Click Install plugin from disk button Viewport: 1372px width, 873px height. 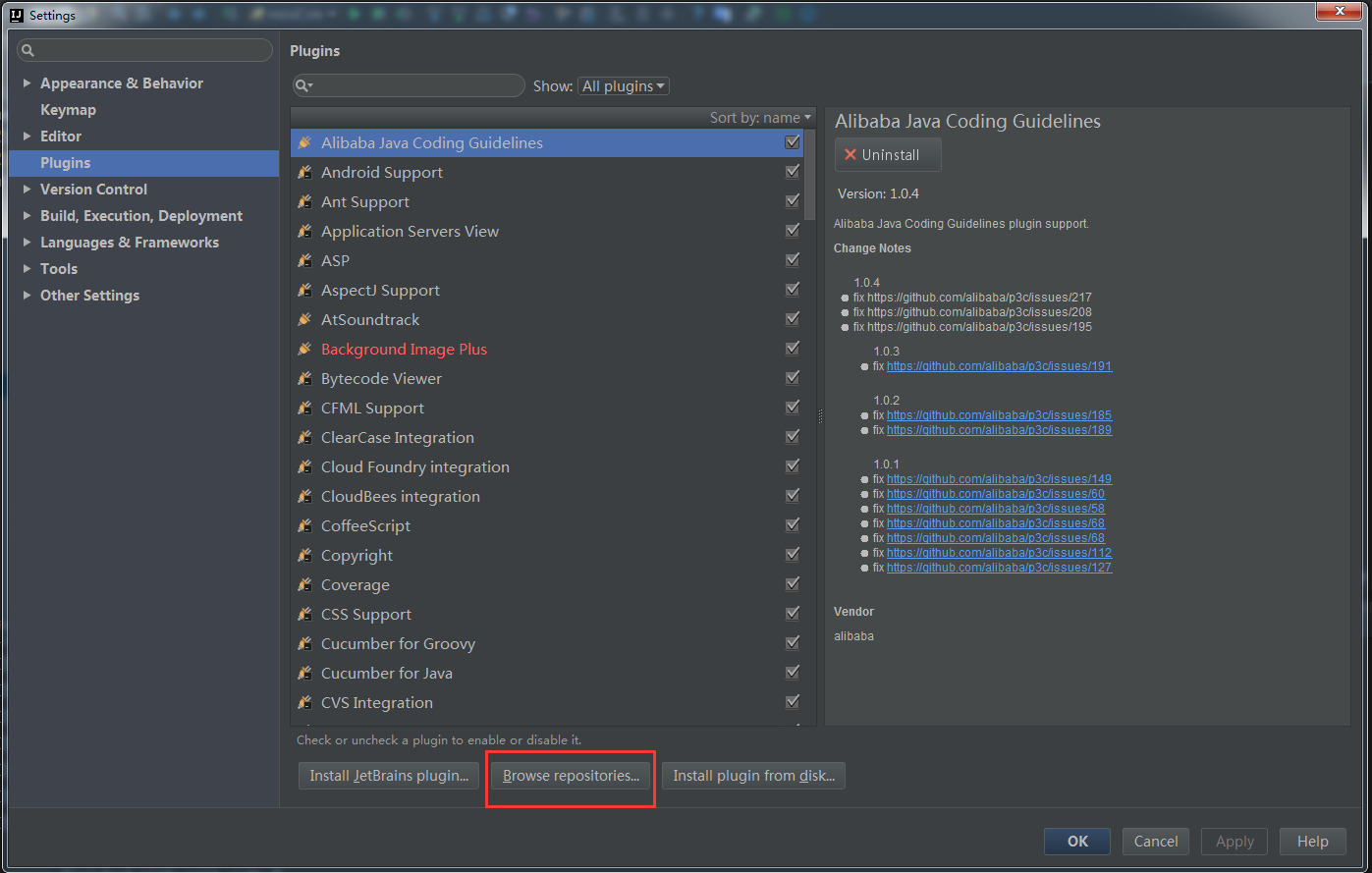click(753, 776)
